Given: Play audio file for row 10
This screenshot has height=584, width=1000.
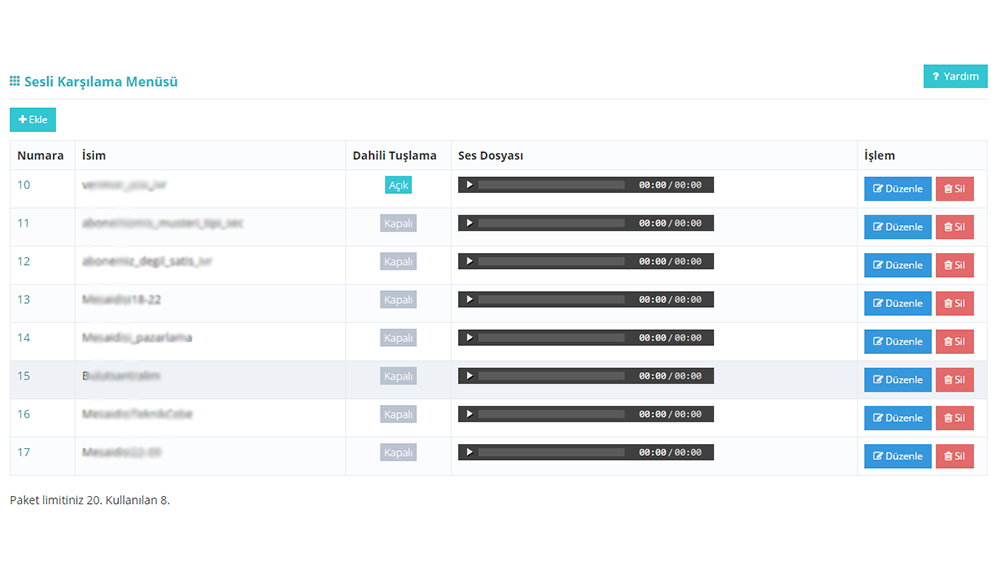Looking at the screenshot, I should (x=470, y=185).
